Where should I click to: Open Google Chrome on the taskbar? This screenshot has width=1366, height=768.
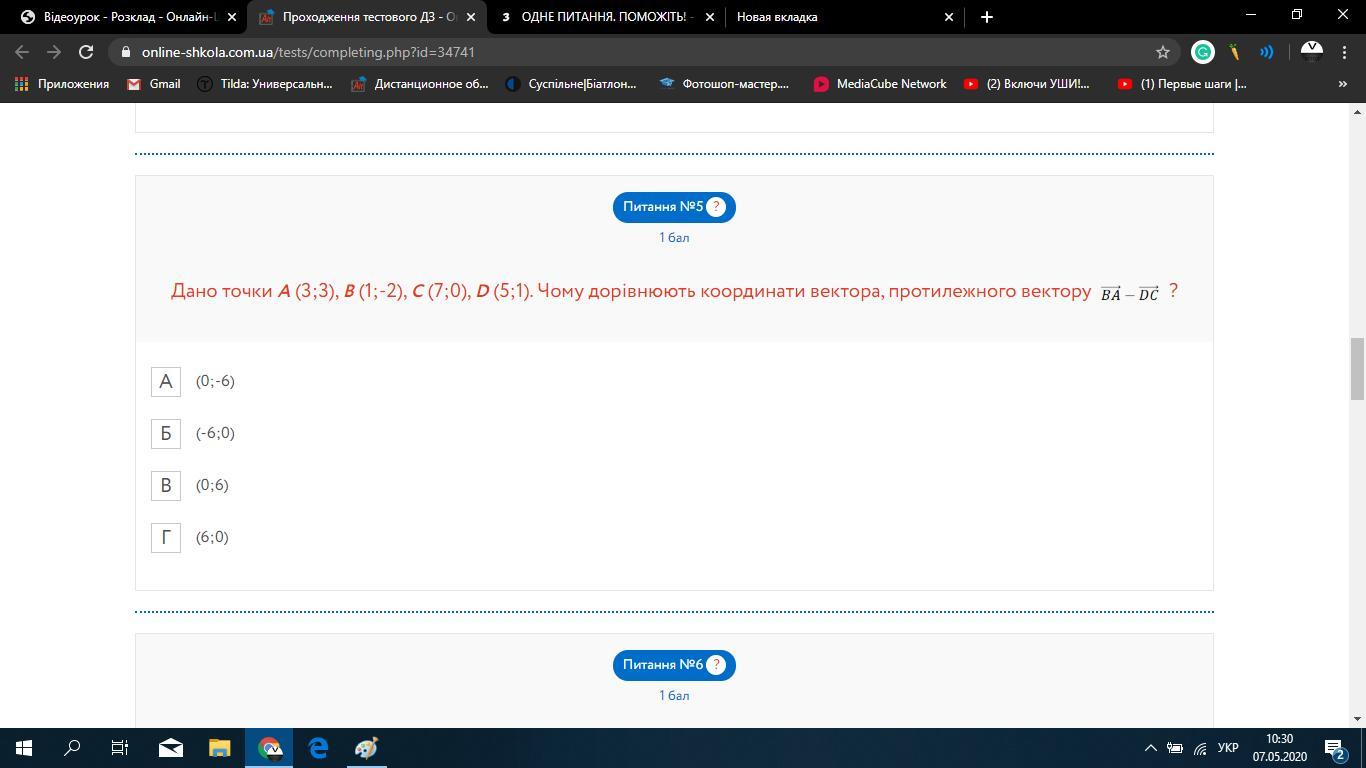[269, 748]
